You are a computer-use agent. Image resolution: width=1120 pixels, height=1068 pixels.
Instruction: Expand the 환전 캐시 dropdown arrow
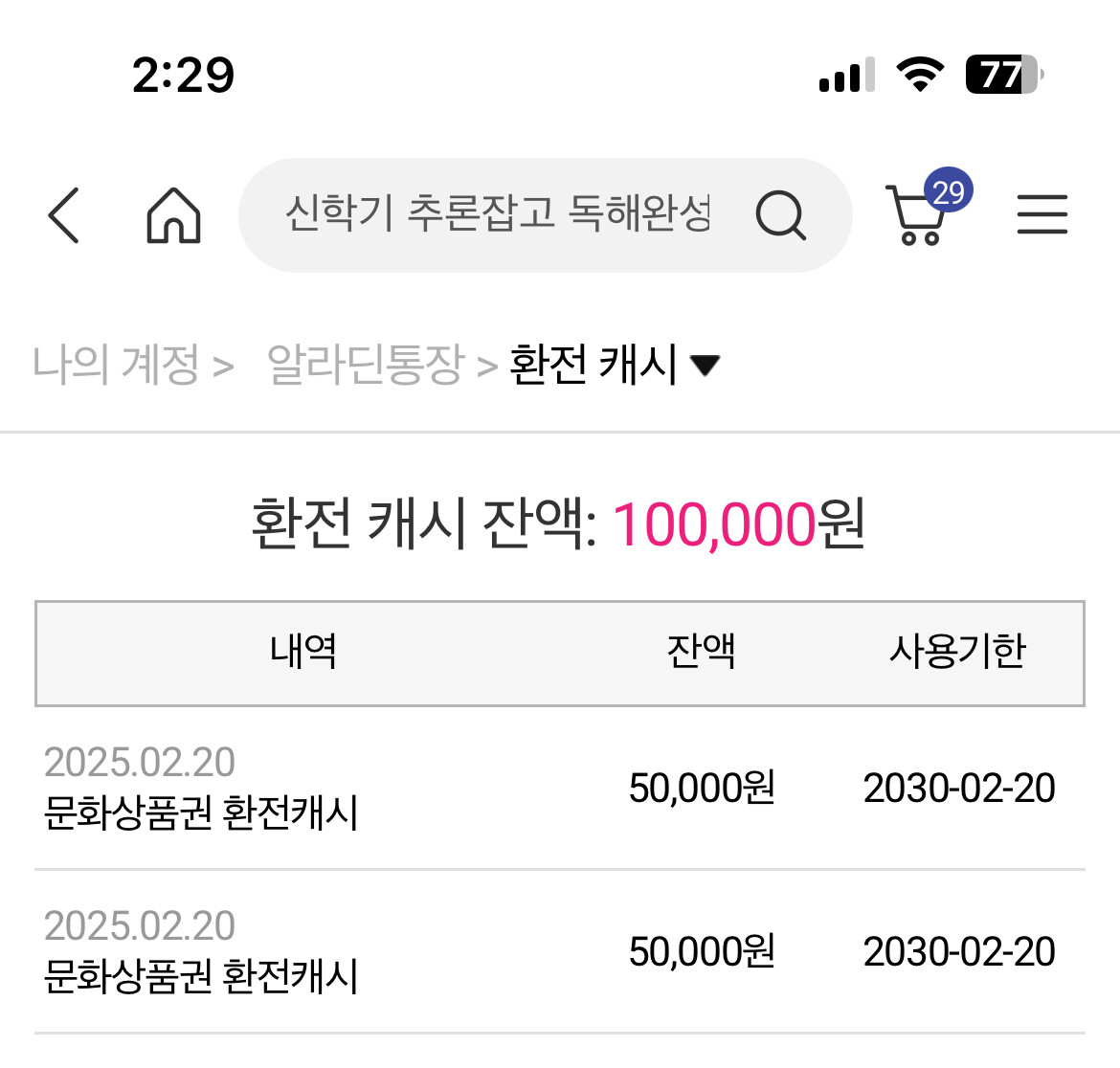coord(706,365)
